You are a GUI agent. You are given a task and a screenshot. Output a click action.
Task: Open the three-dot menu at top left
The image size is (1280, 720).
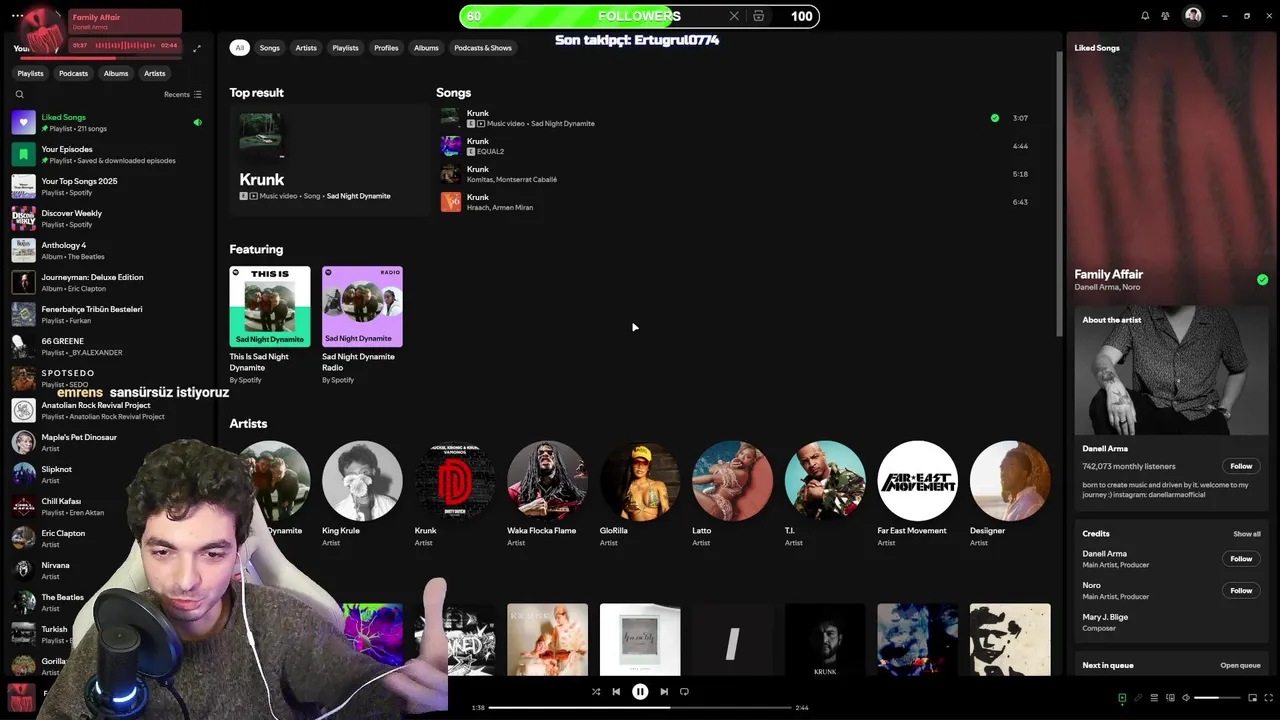(17, 16)
